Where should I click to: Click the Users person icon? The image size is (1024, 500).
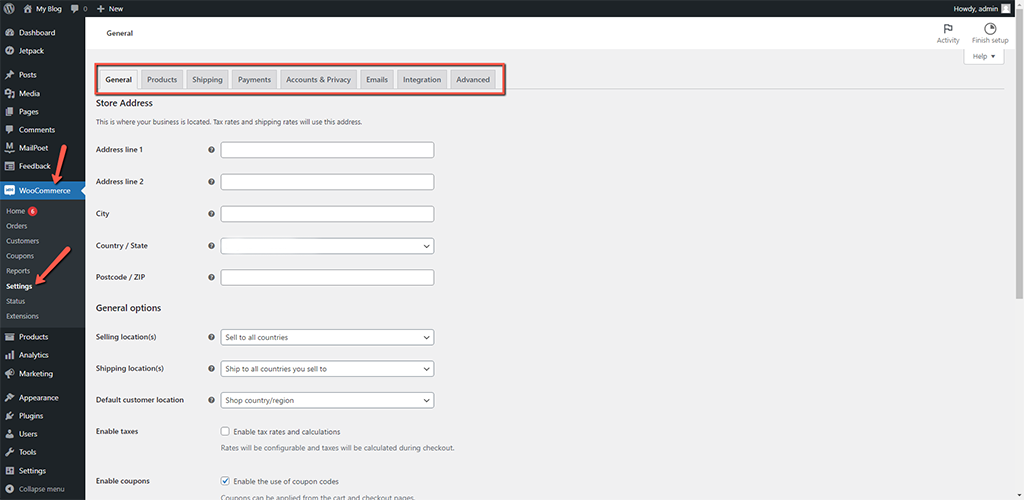(10, 434)
